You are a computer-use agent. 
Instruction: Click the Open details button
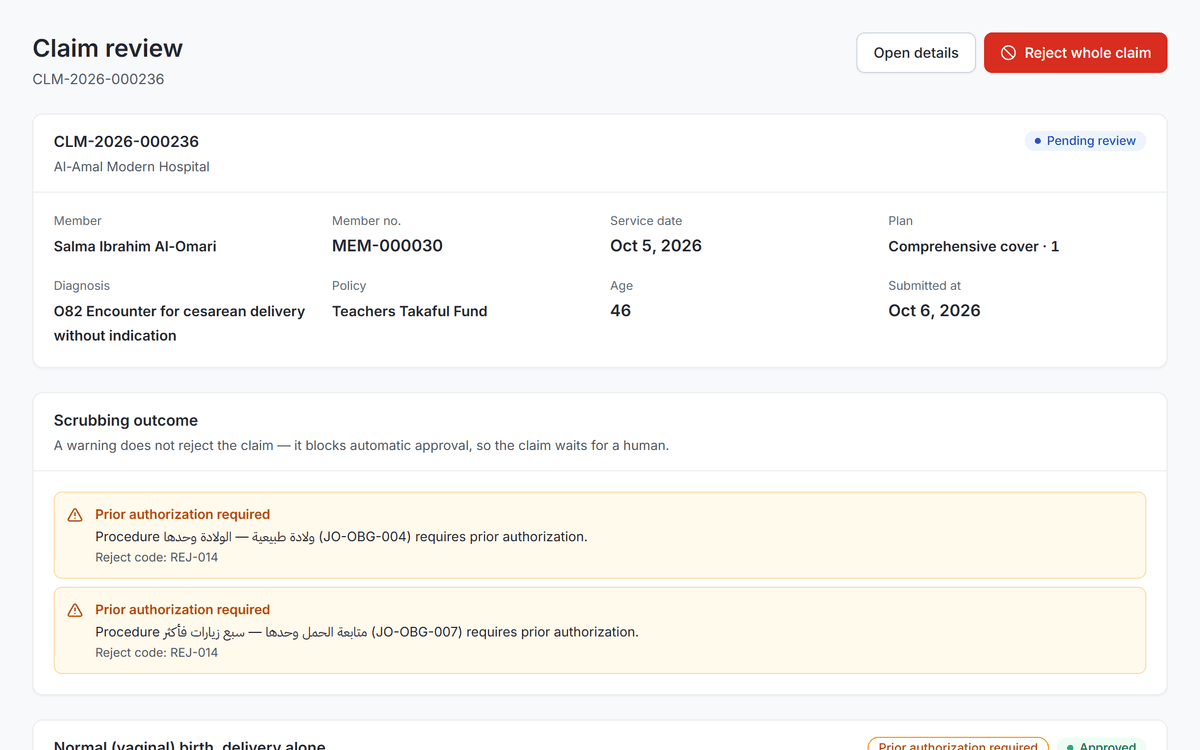click(916, 53)
